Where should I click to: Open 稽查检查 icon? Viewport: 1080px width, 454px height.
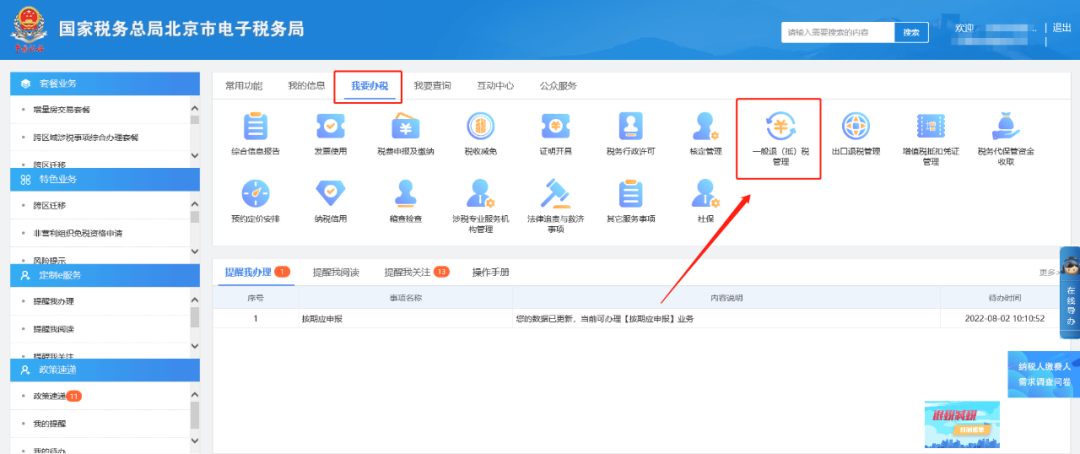[x=406, y=194]
